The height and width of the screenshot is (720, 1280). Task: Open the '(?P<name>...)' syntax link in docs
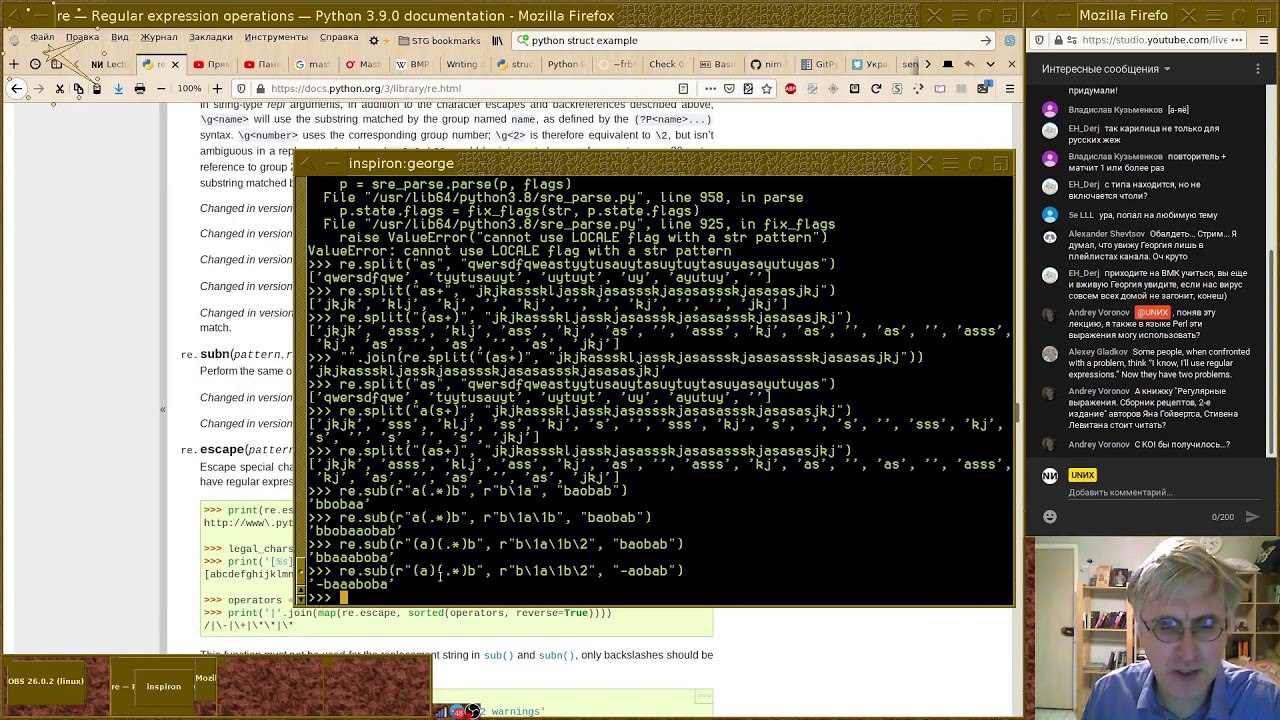[673, 119]
